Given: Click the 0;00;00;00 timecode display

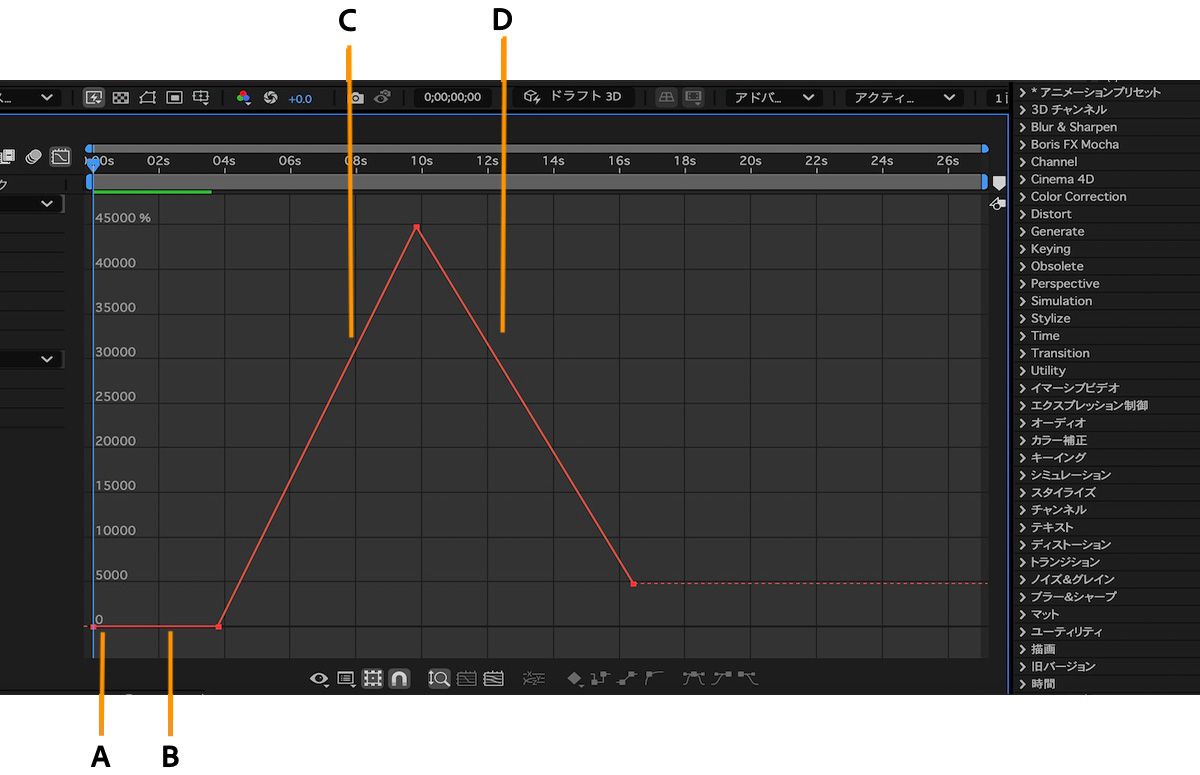Looking at the screenshot, I should point(453,98).
